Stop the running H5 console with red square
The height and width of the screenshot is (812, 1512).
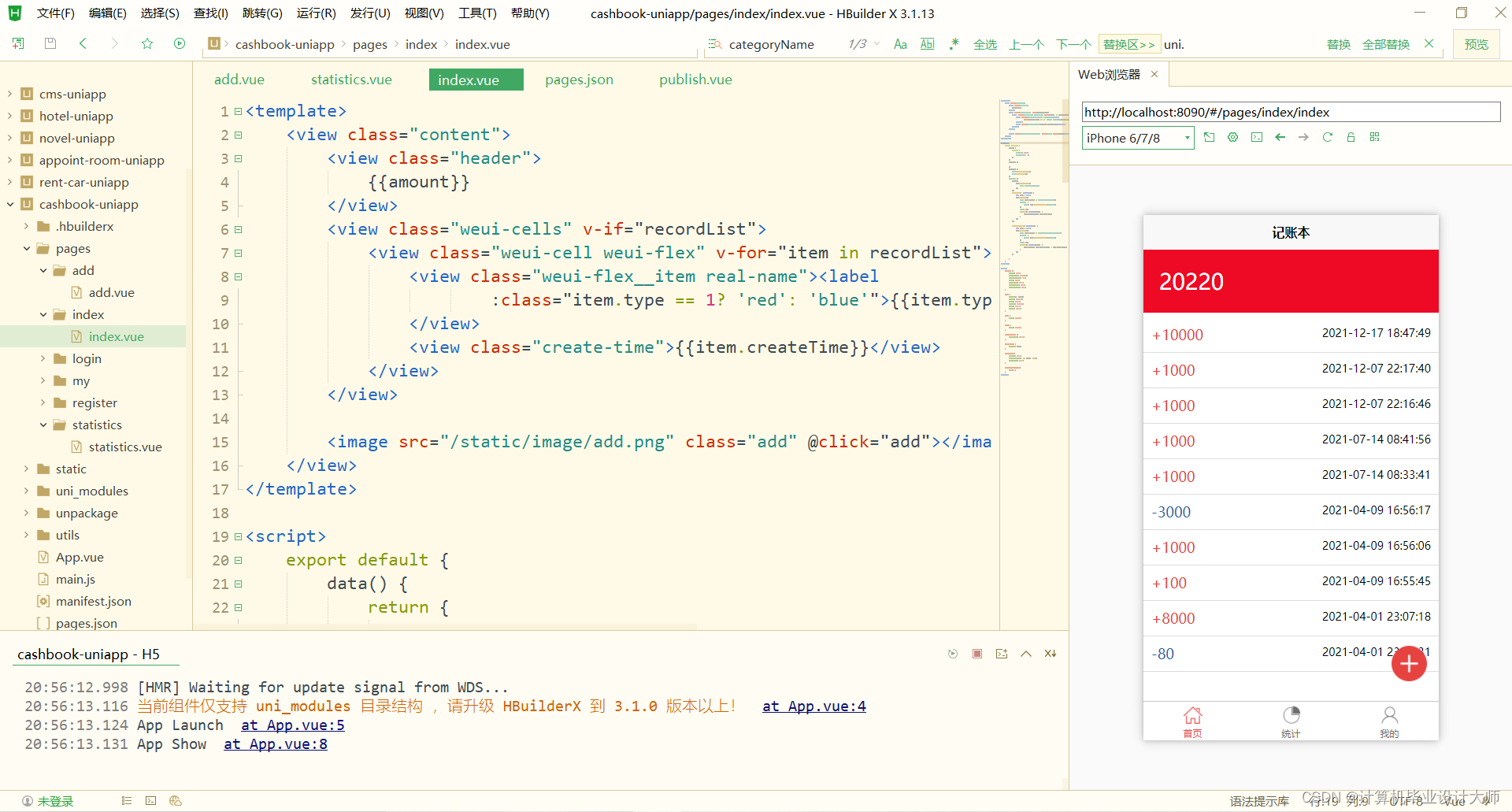point(977,654)
